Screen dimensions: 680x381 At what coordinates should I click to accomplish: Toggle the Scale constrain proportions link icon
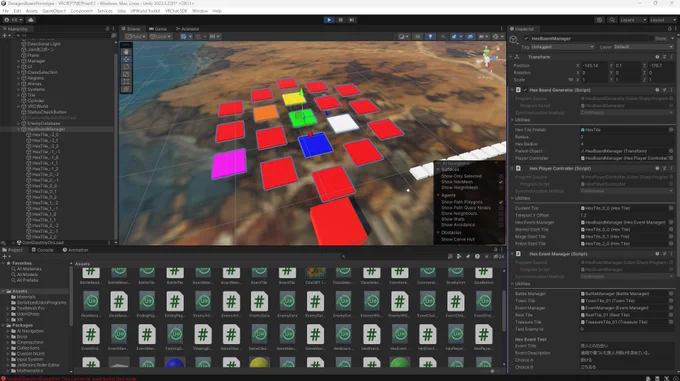click(x=570, y=80)
